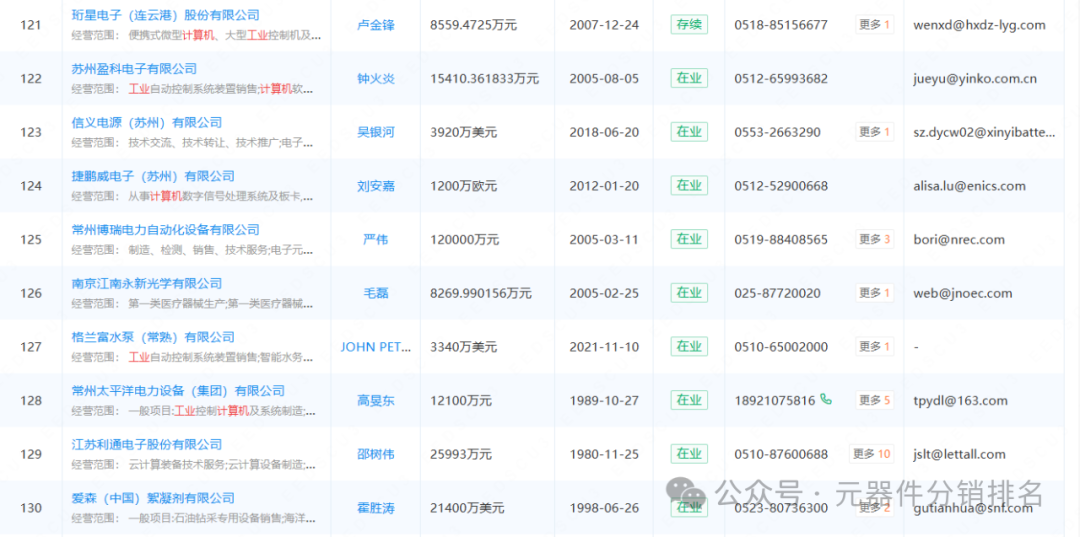This screenshot has height=537, width=1080.
Task: Select registered capital 8559.4725万元
Action: (x=473, y=25)
